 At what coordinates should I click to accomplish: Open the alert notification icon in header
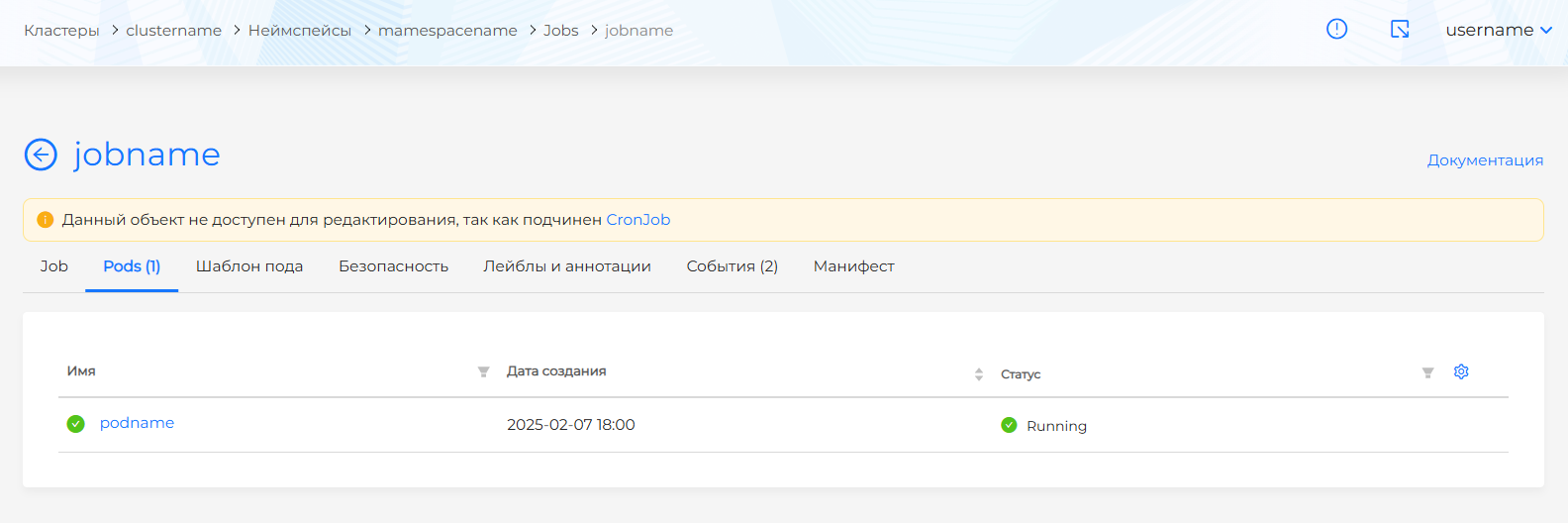(x=1336, y=29)
